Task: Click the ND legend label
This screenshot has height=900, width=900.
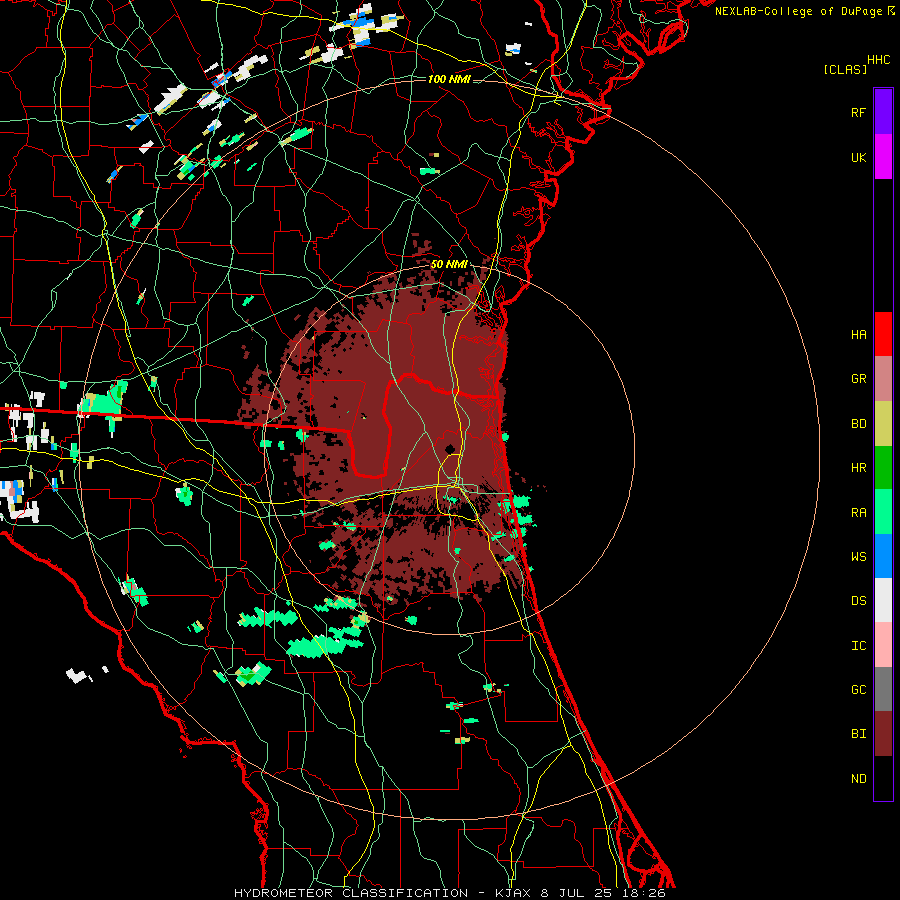Action: coord(859,779)
